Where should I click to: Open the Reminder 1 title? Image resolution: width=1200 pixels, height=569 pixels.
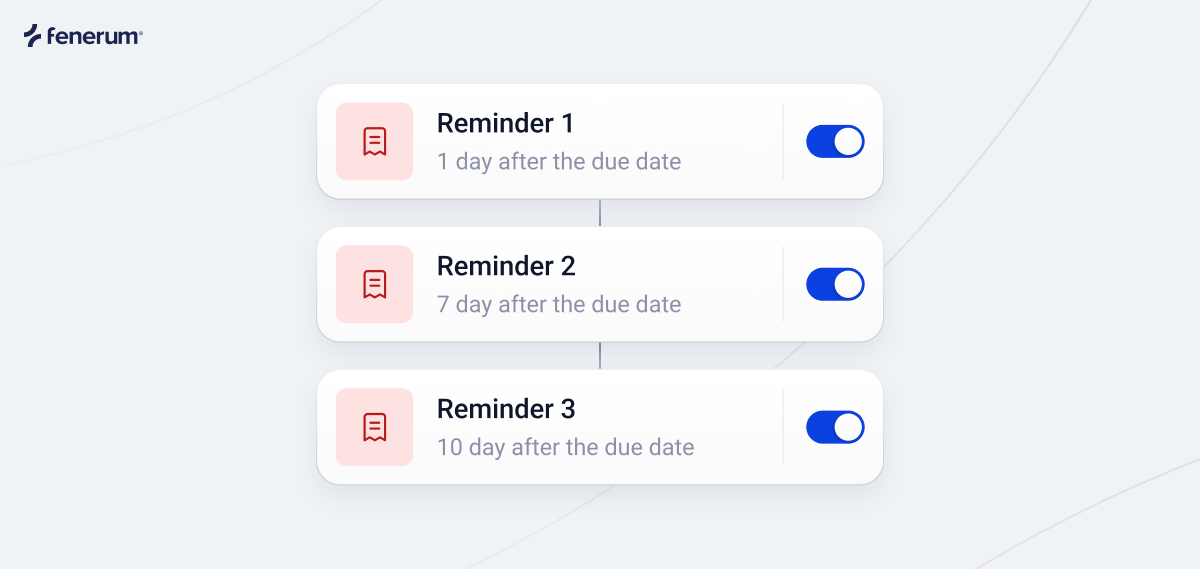(506, 124)
